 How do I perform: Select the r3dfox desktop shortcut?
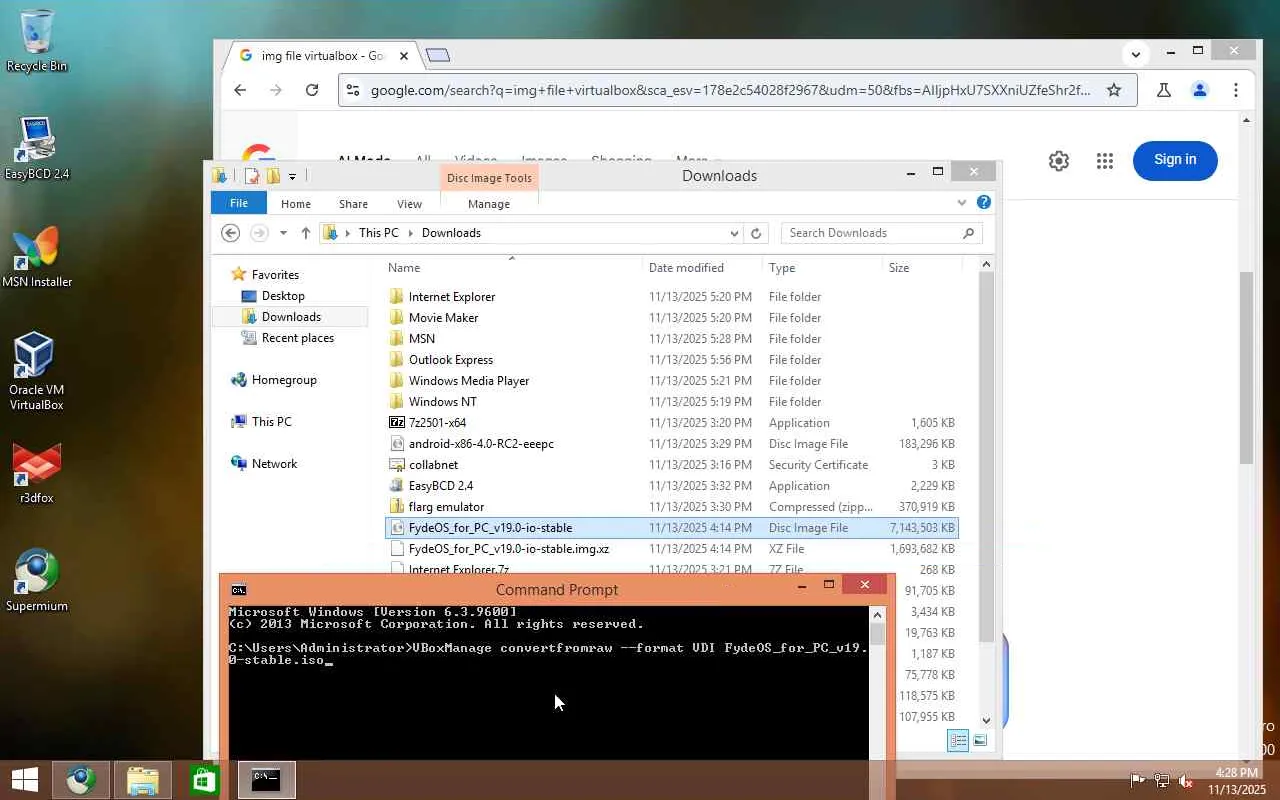(37, 472)
